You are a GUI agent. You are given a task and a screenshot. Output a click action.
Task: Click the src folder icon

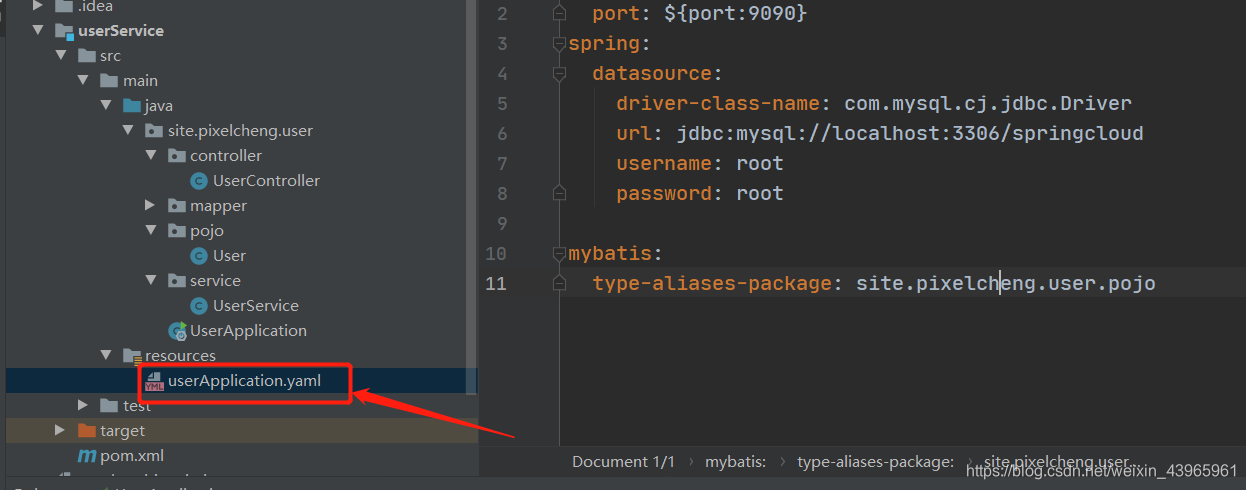(x=87, y=55)
